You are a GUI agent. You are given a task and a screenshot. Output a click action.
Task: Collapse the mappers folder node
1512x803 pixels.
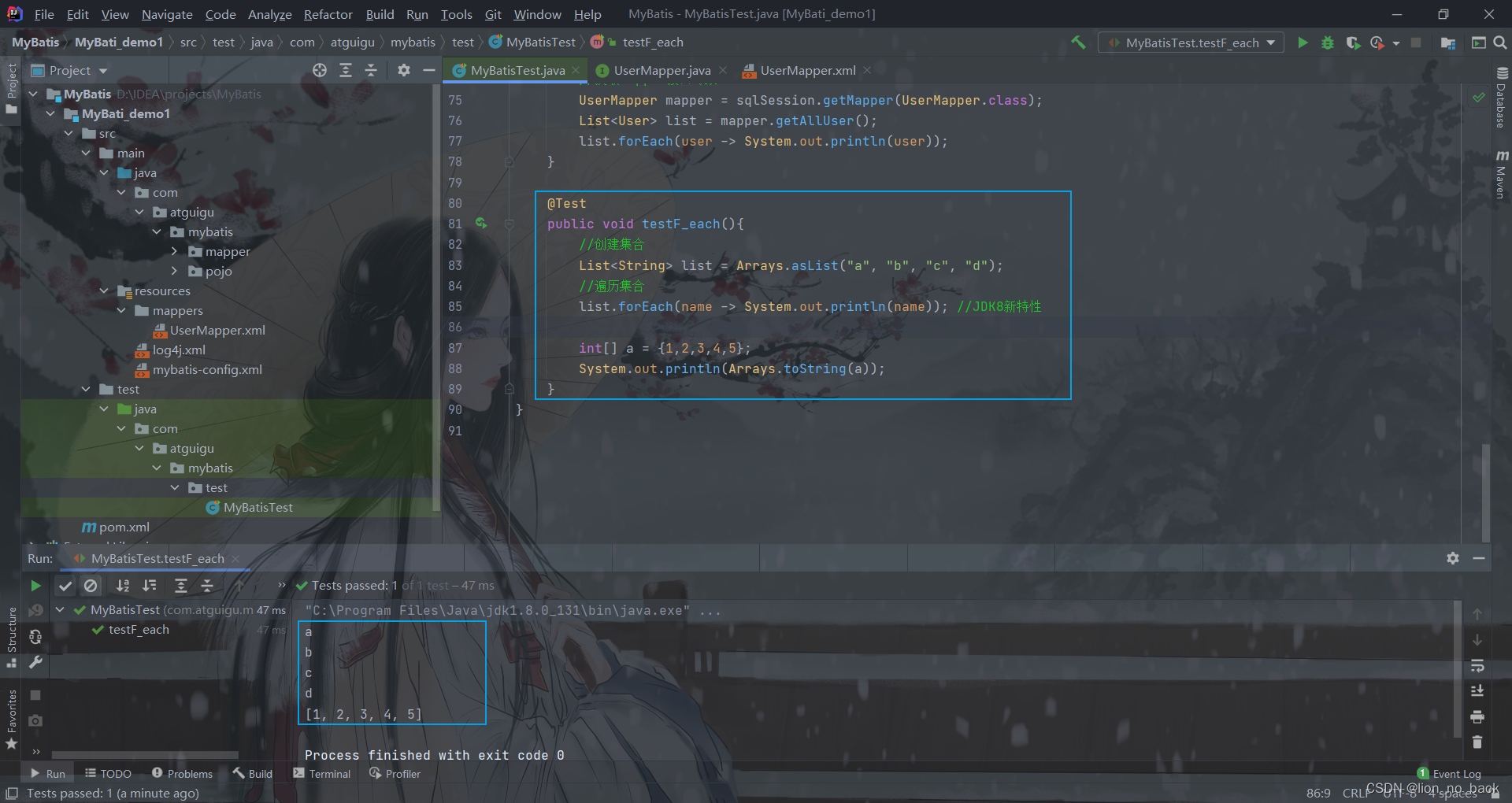click(x=121, y=310)
